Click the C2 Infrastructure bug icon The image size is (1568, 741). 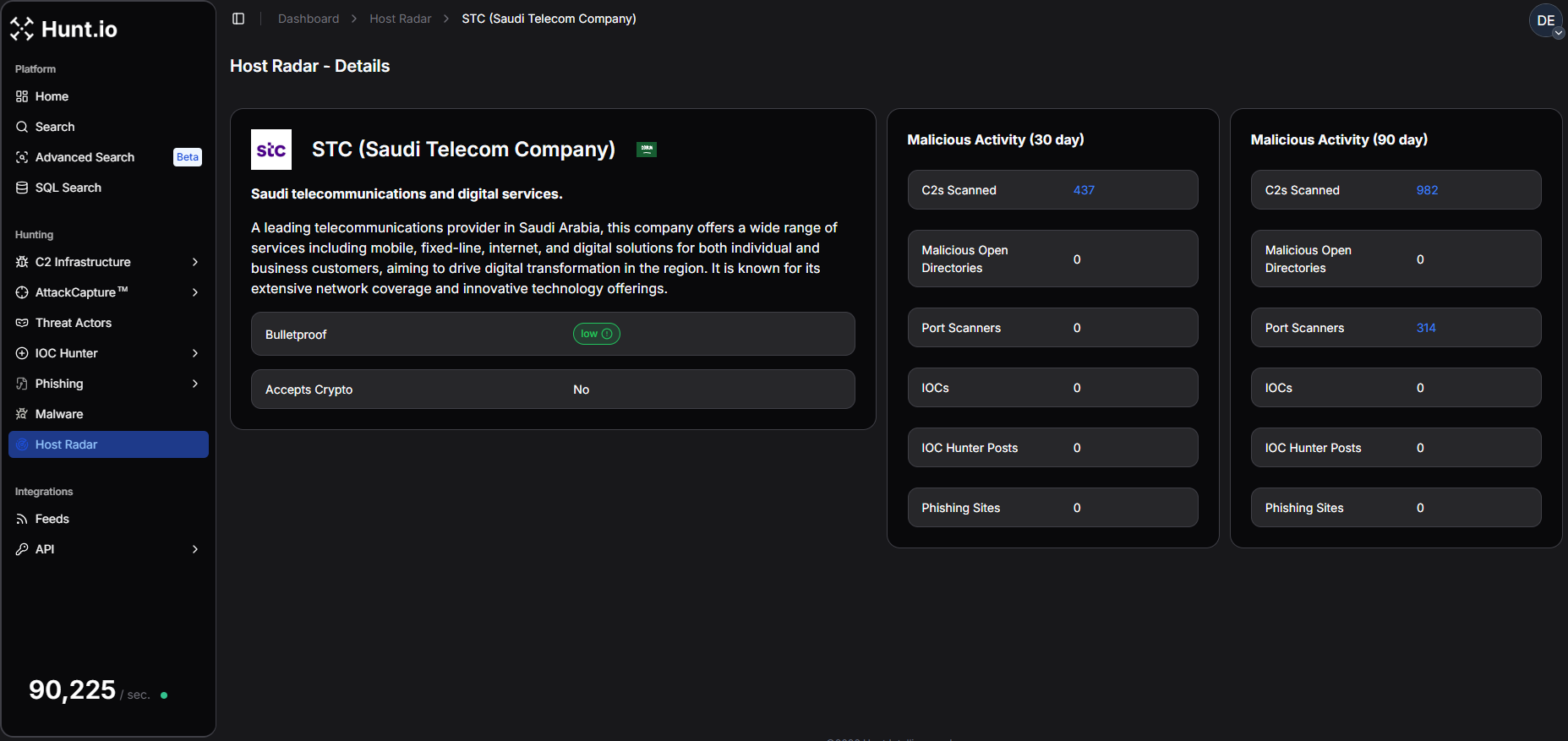click(22, 262)
